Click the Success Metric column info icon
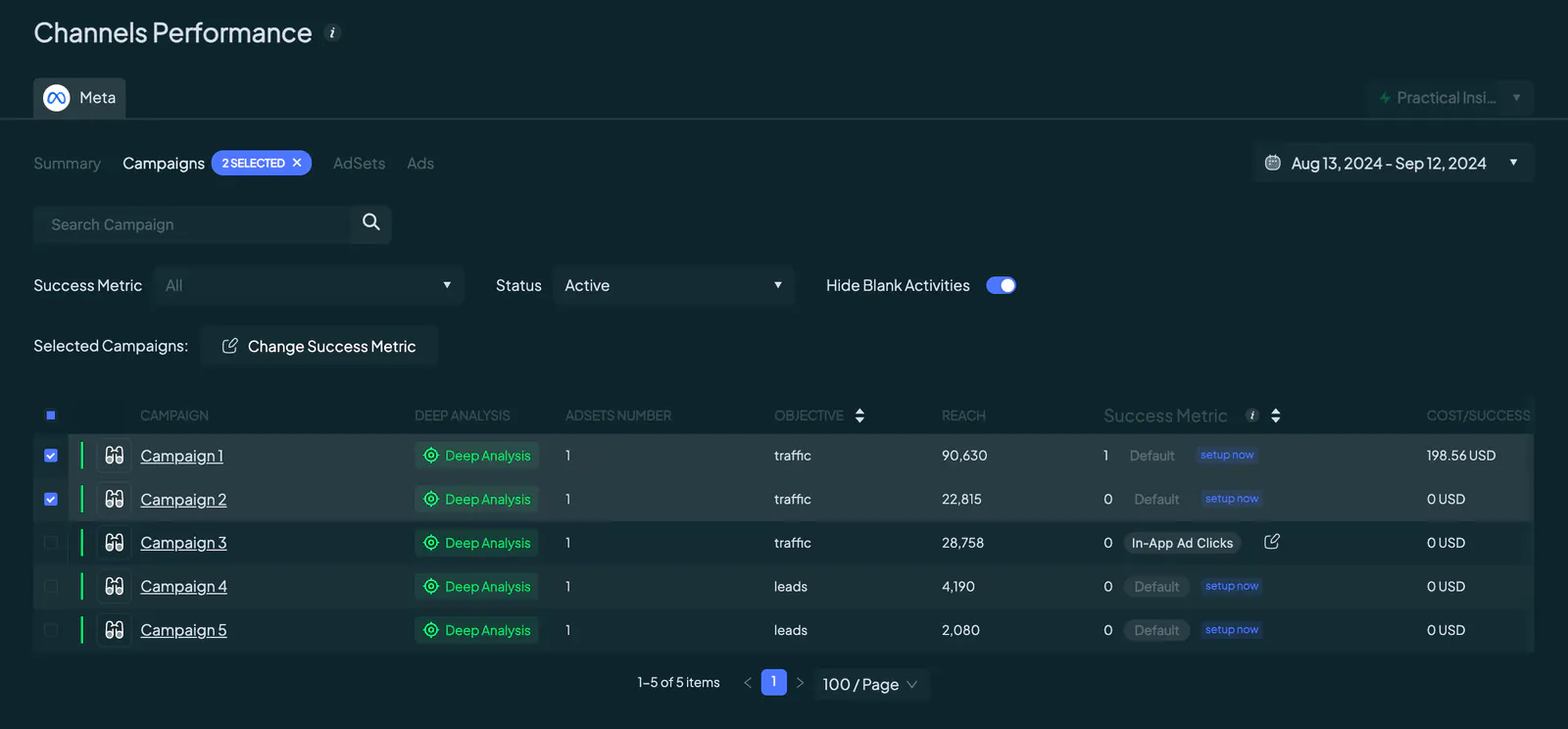 tap(1251, 415)
